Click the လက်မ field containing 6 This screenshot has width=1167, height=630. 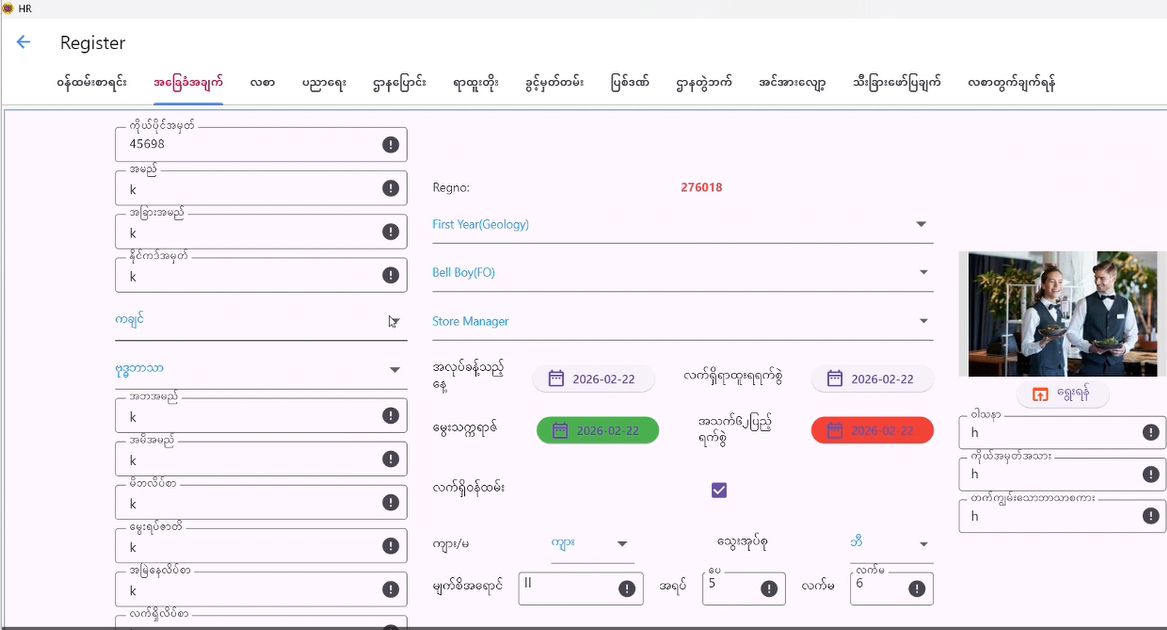(x=892, y=589)
